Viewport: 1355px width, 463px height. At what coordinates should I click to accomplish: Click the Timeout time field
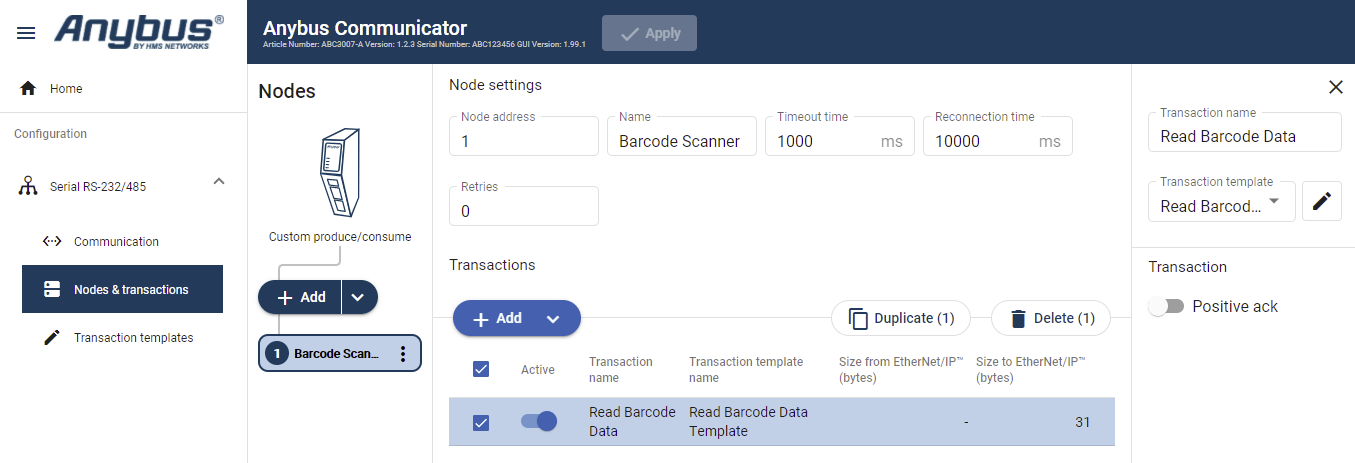click(x=840, y=136)
